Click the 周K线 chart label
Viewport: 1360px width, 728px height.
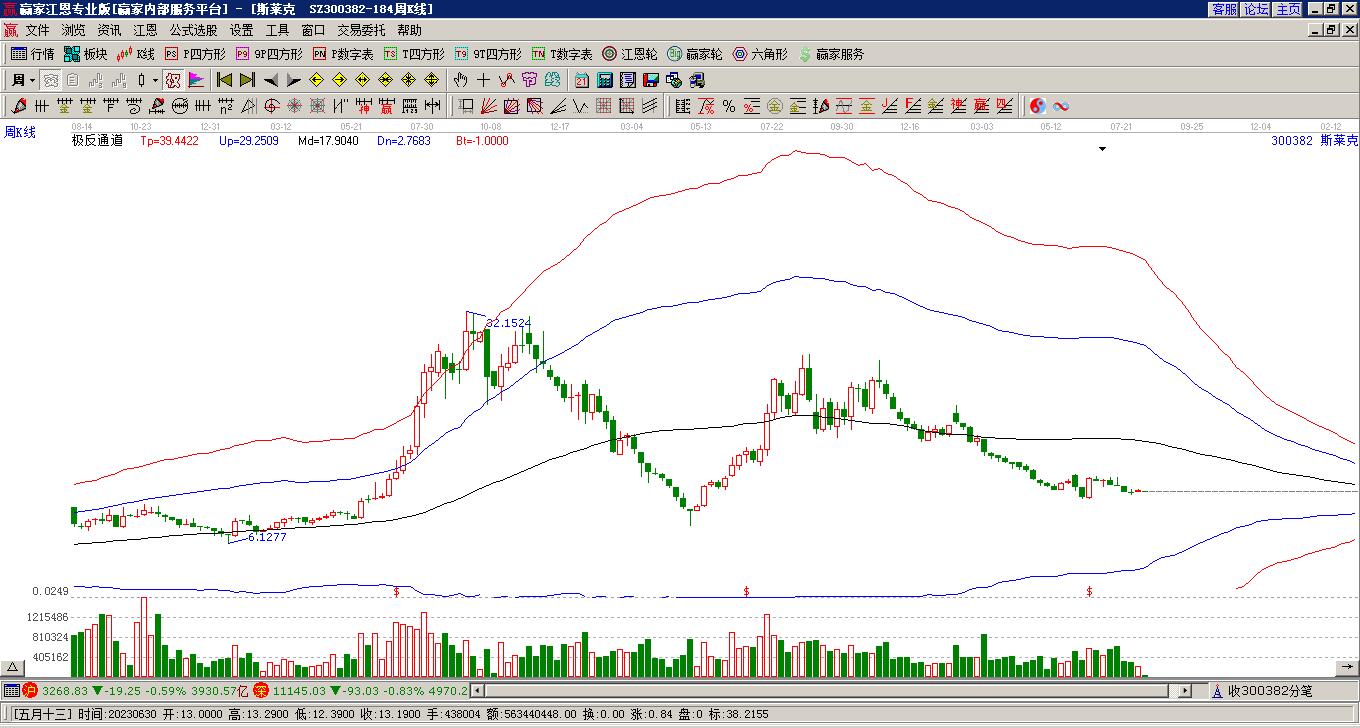coord(20,132)
